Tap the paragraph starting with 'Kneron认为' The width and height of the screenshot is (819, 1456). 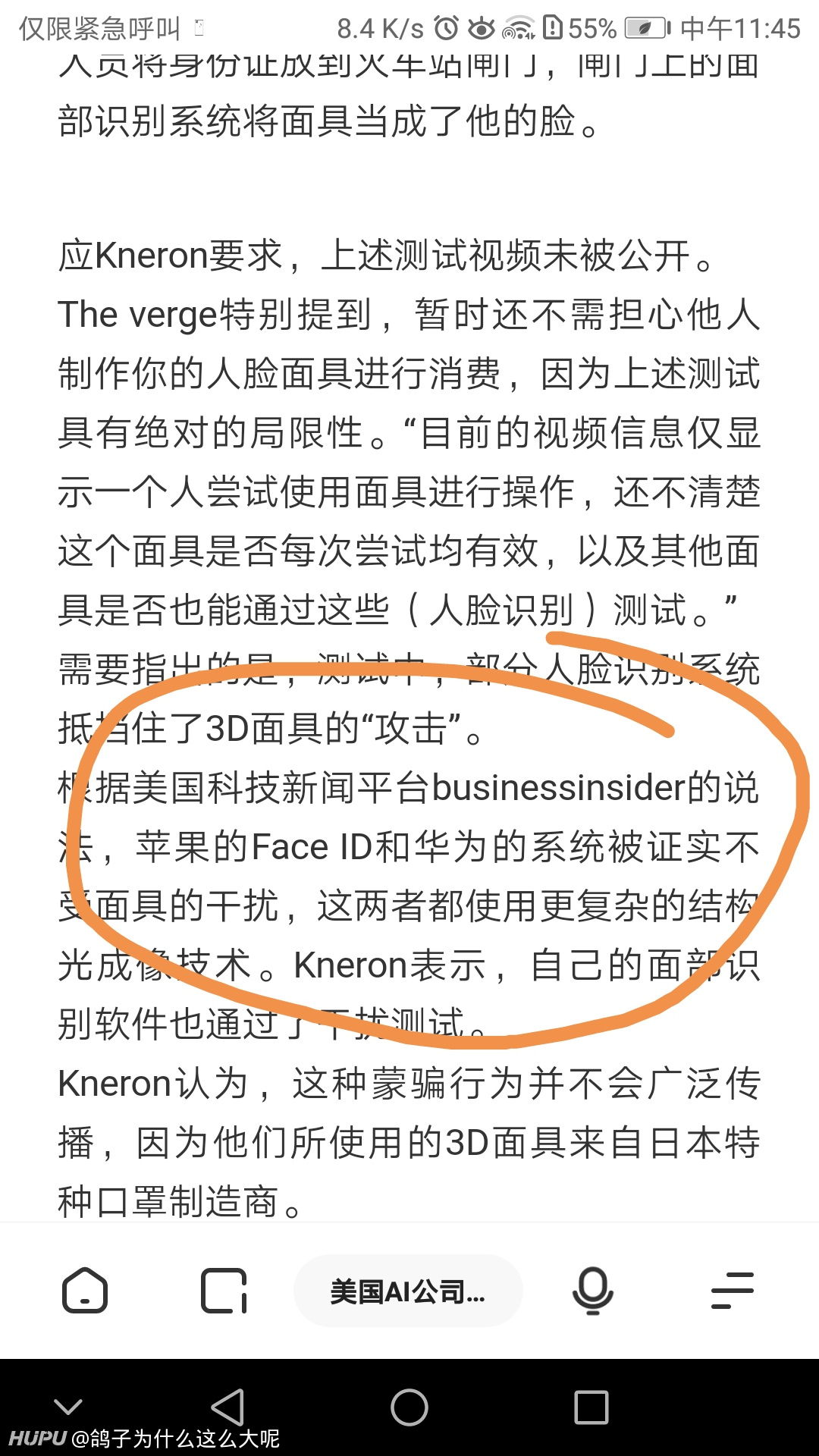click(409, 1142)
